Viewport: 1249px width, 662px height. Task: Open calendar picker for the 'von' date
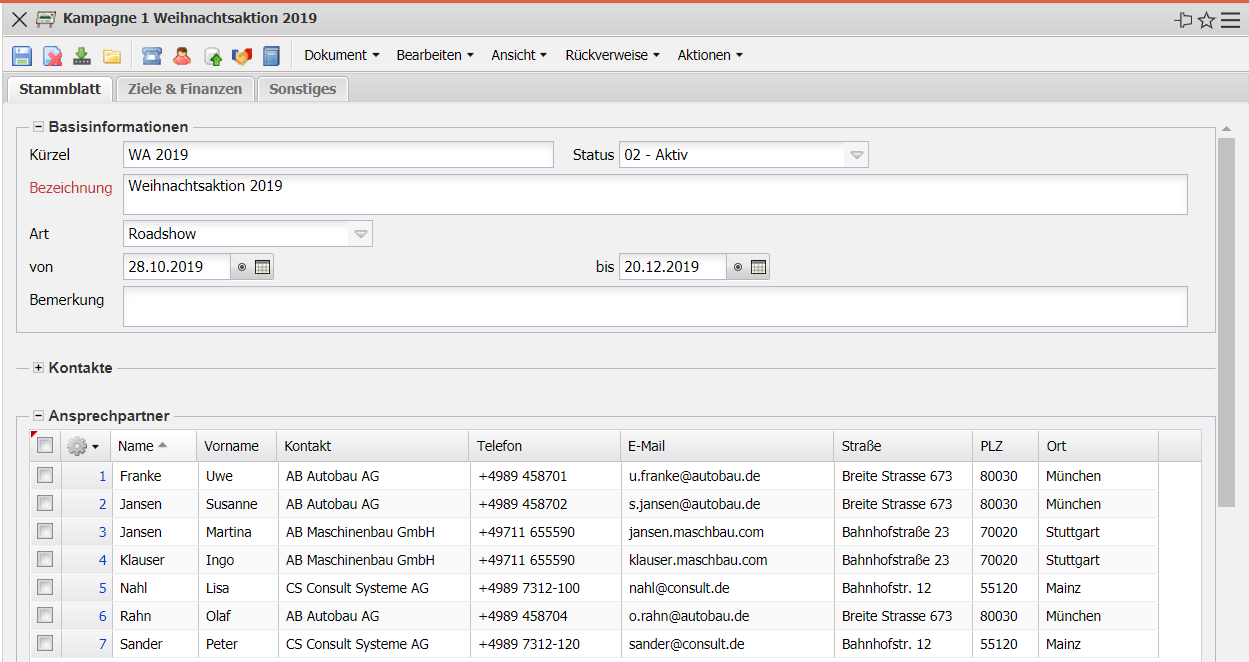pos(263,267)
